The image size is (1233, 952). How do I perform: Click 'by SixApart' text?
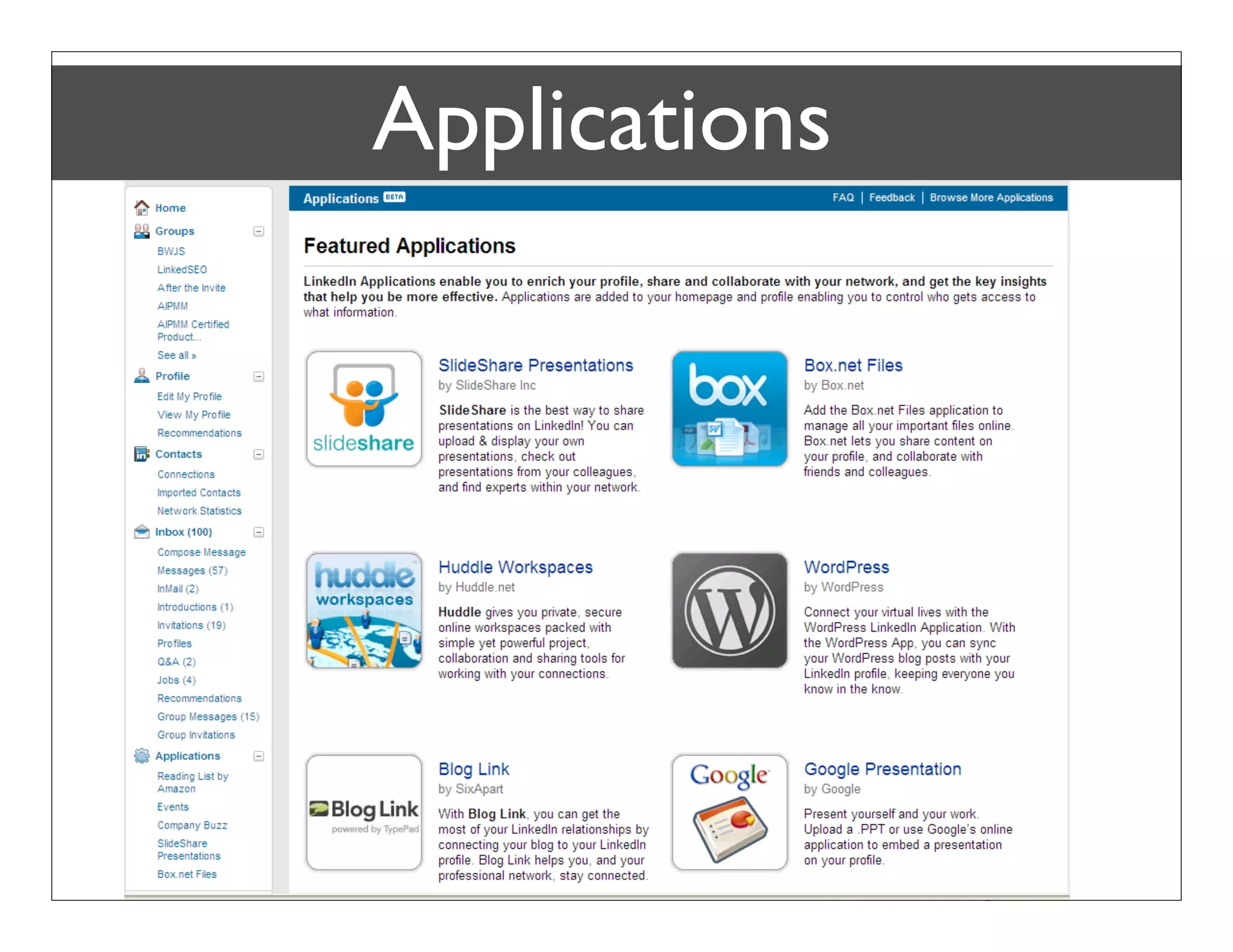coord(470,789)
